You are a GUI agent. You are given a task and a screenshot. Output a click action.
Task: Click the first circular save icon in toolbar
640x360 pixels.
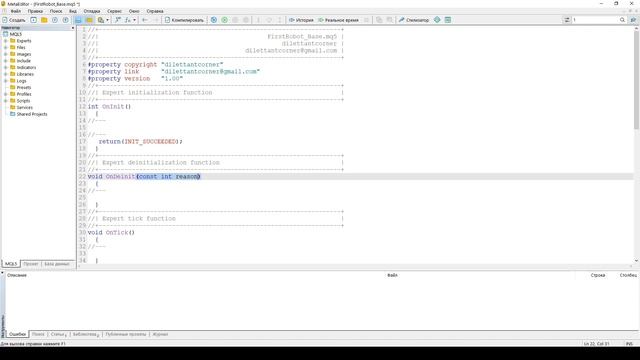[55, 20]
